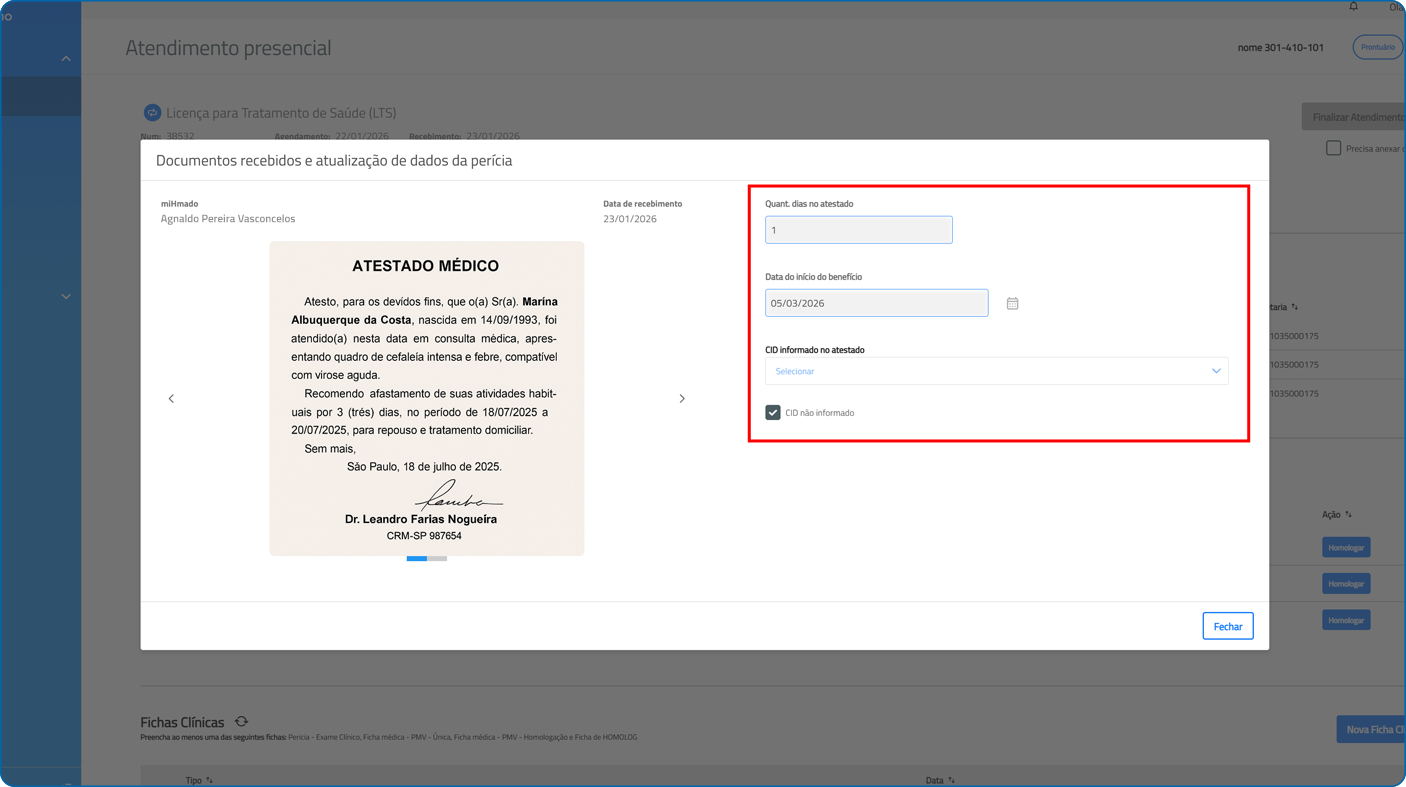The image size is (1406, 787).
Task: Open the notifications bell
Action: [1353, 7]
